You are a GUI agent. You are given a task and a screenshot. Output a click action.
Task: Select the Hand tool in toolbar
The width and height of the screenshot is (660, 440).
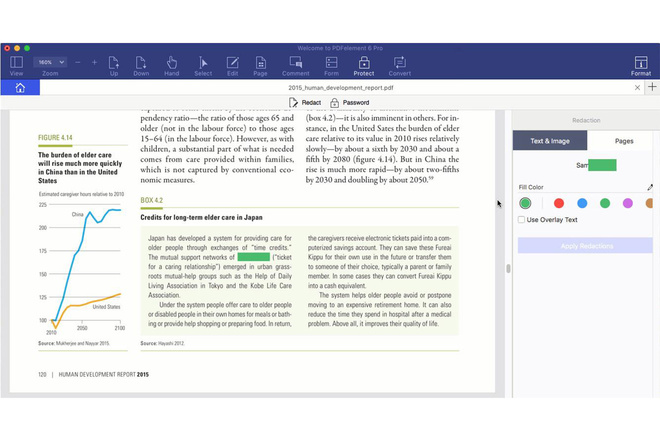171,66
